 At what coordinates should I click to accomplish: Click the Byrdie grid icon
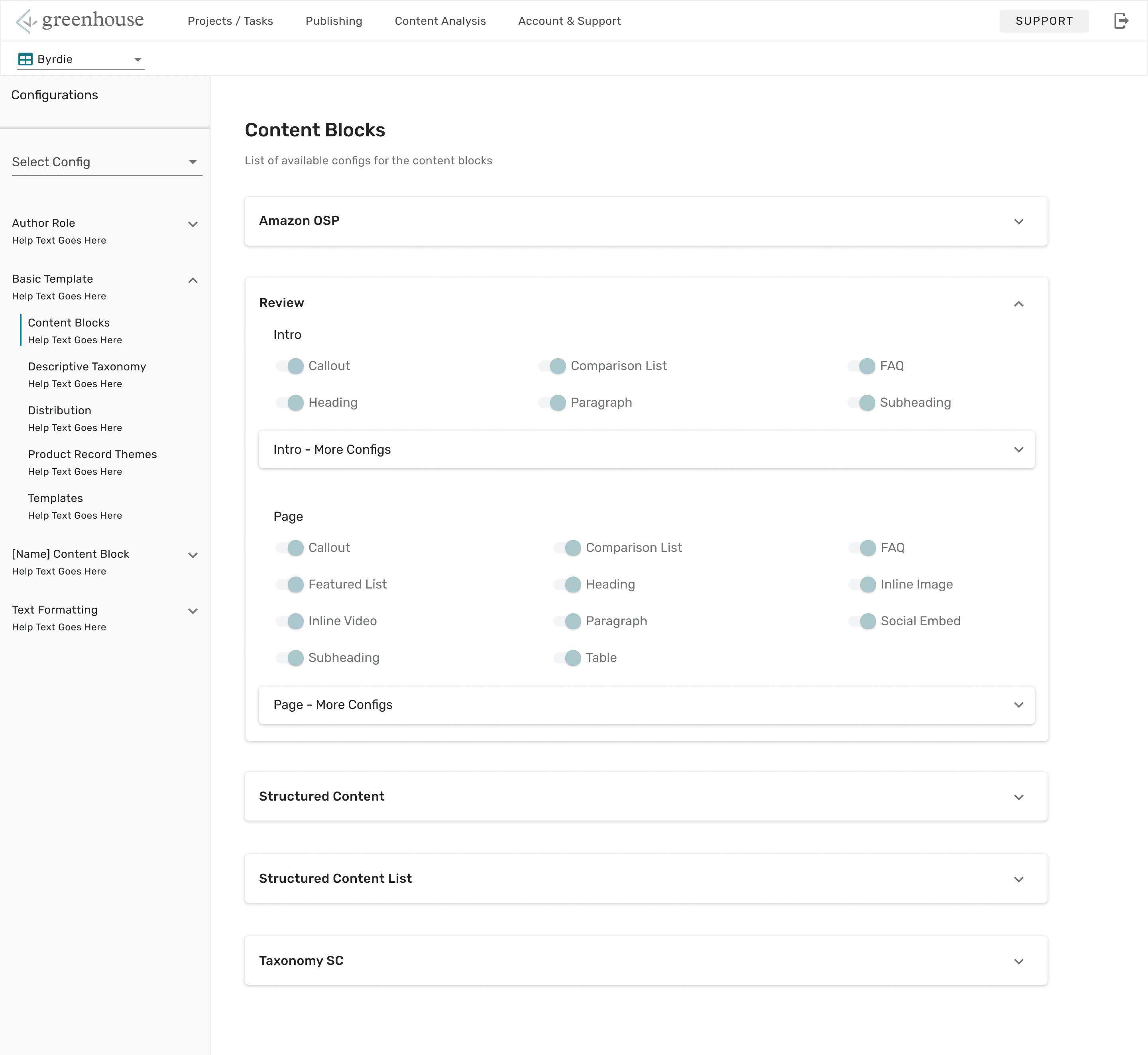[x=25, y=59]
